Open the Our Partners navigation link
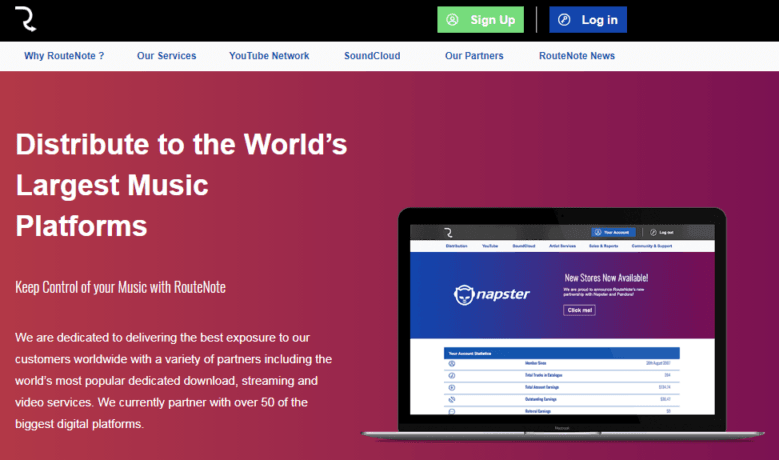This screenshot has height=460, width=779. click(x=474, y=56)
